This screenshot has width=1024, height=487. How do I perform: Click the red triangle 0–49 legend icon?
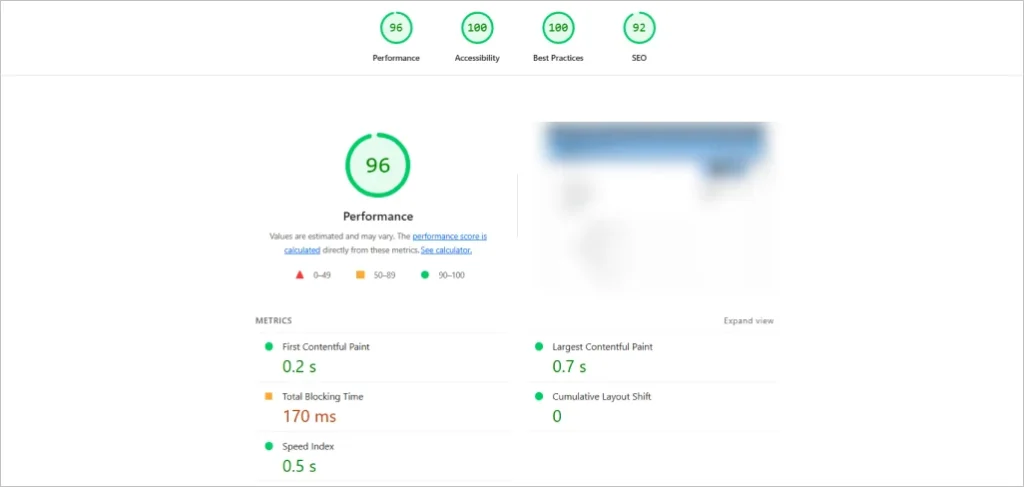pos(300,275)
